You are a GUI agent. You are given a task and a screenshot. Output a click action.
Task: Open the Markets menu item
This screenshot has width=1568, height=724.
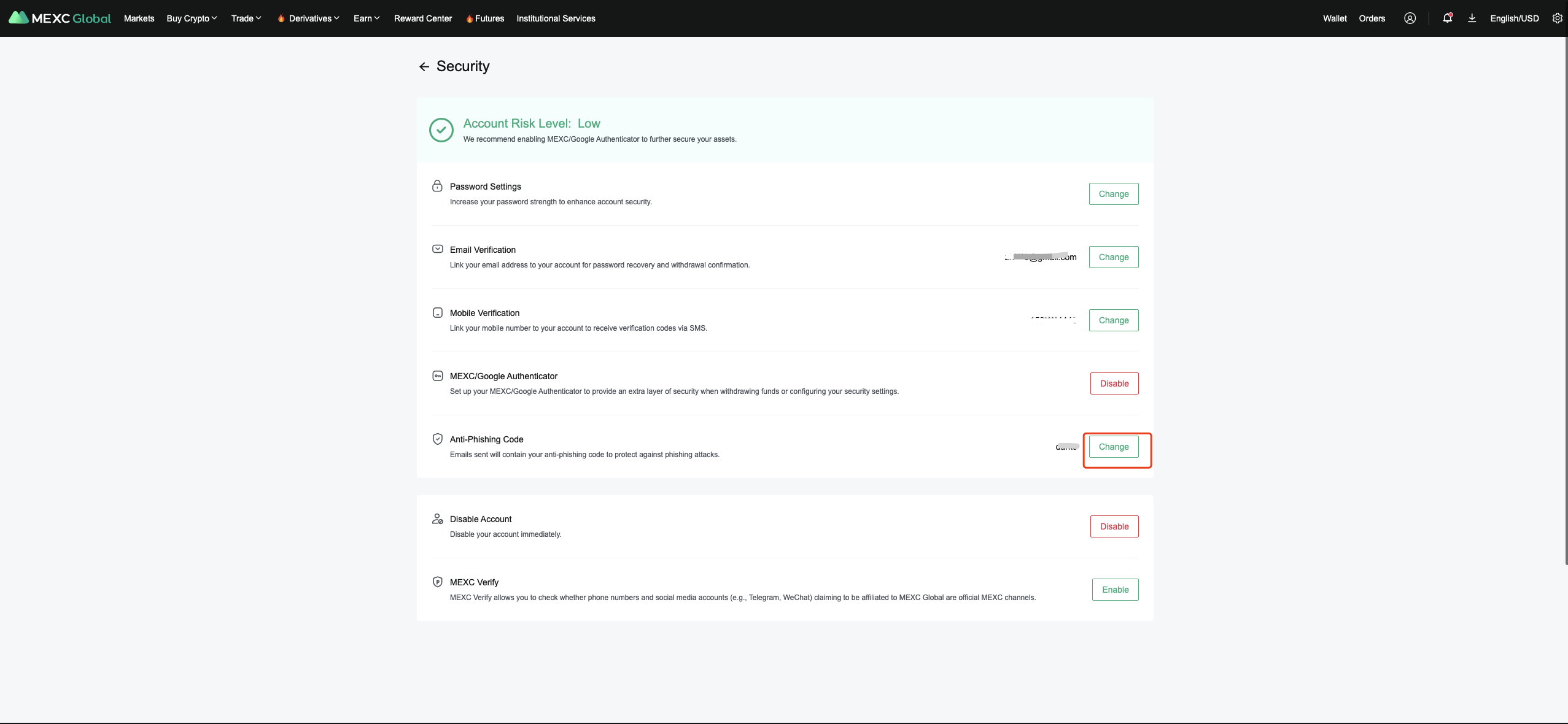tap(139, 18)
